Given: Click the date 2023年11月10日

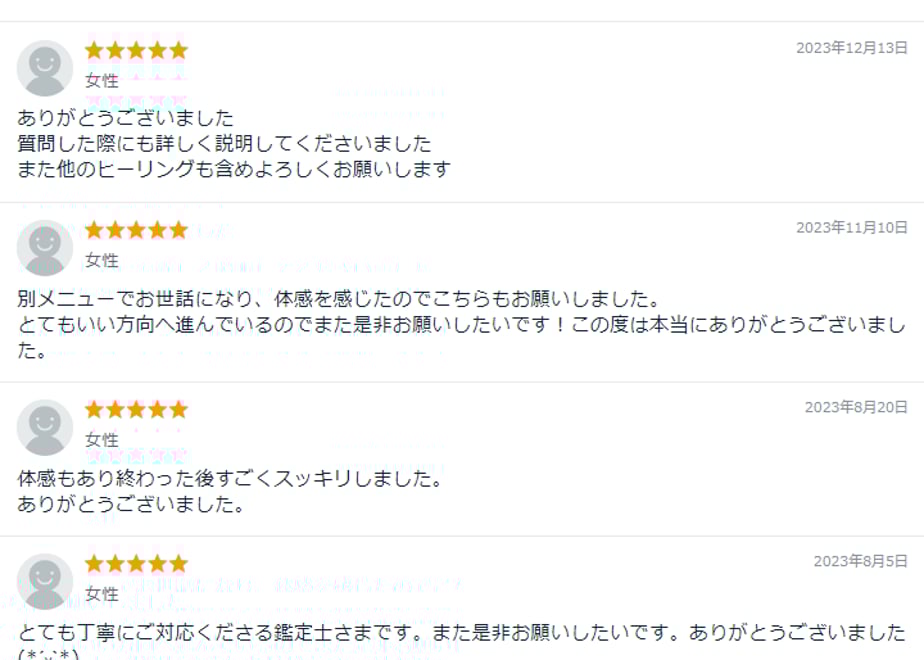Looking at the screenshot, I should 852,228.
